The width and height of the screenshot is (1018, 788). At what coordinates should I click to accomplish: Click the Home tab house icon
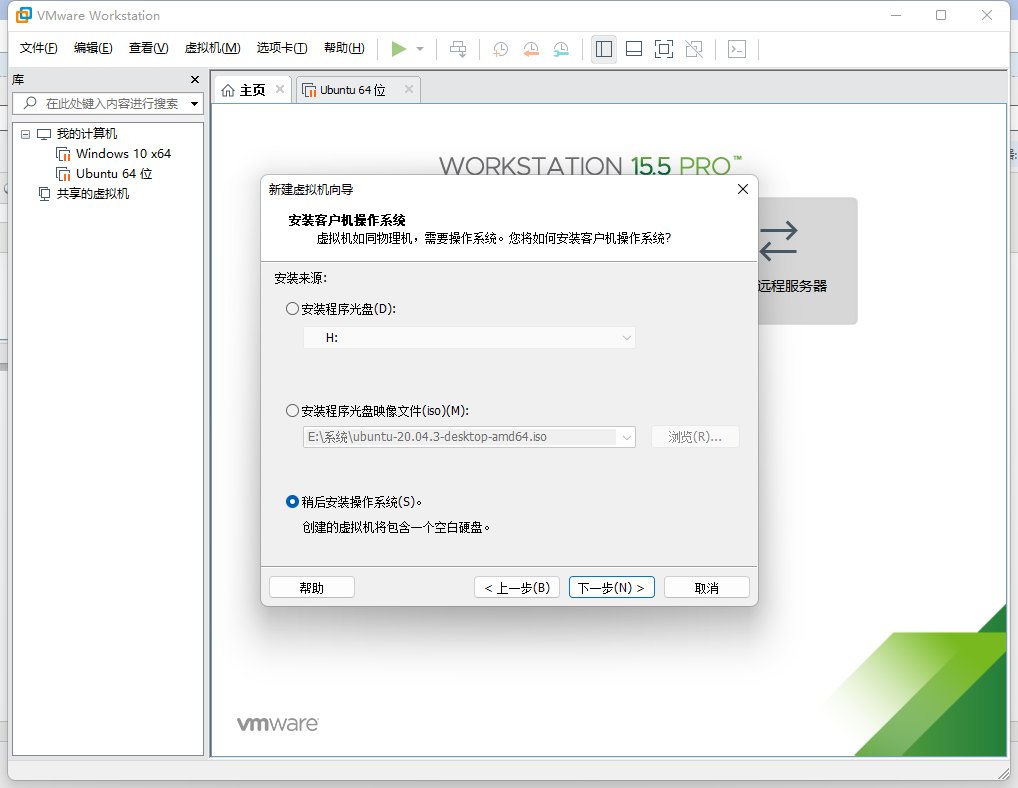228,90
